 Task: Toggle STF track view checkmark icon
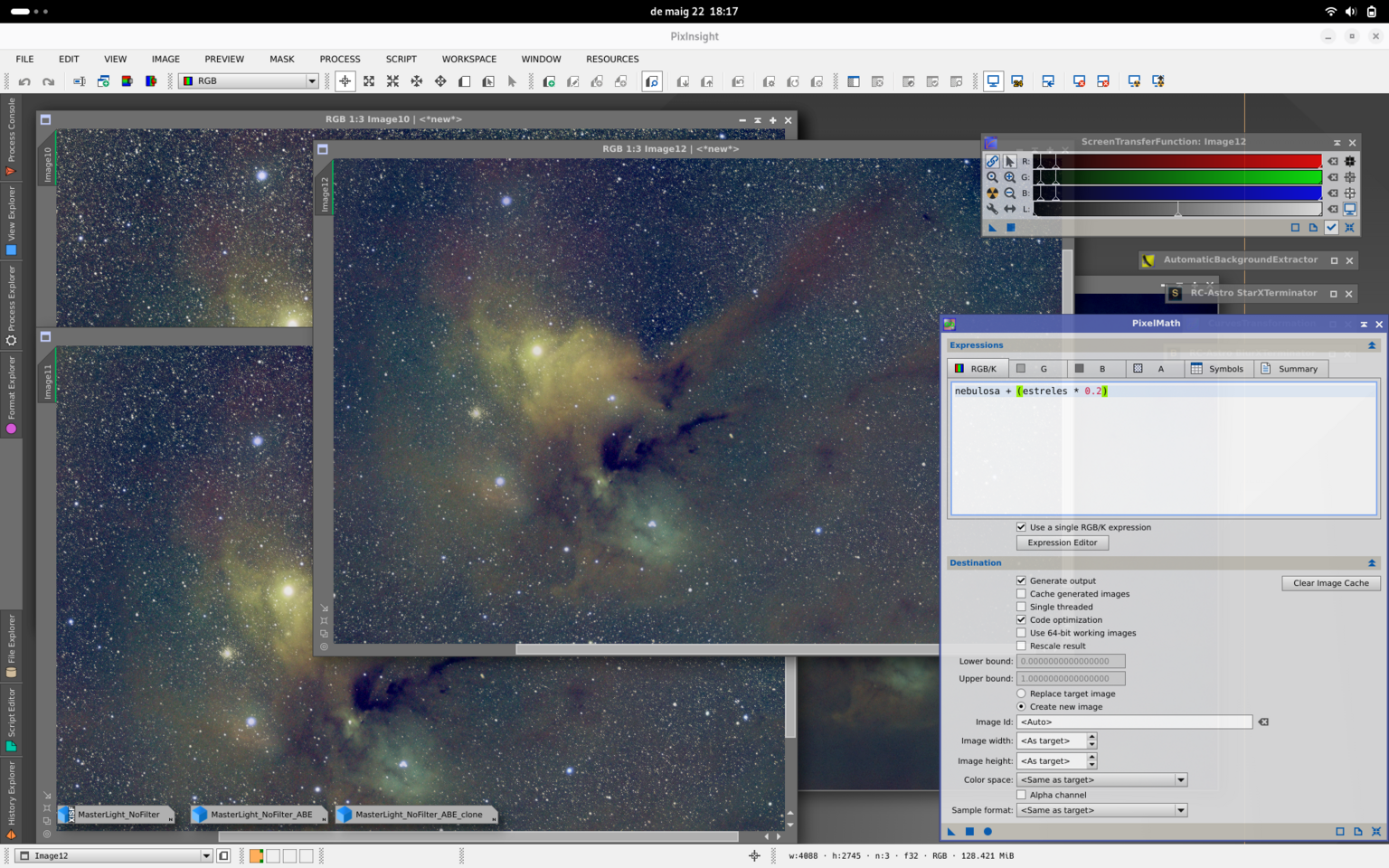pos(1331,227)
